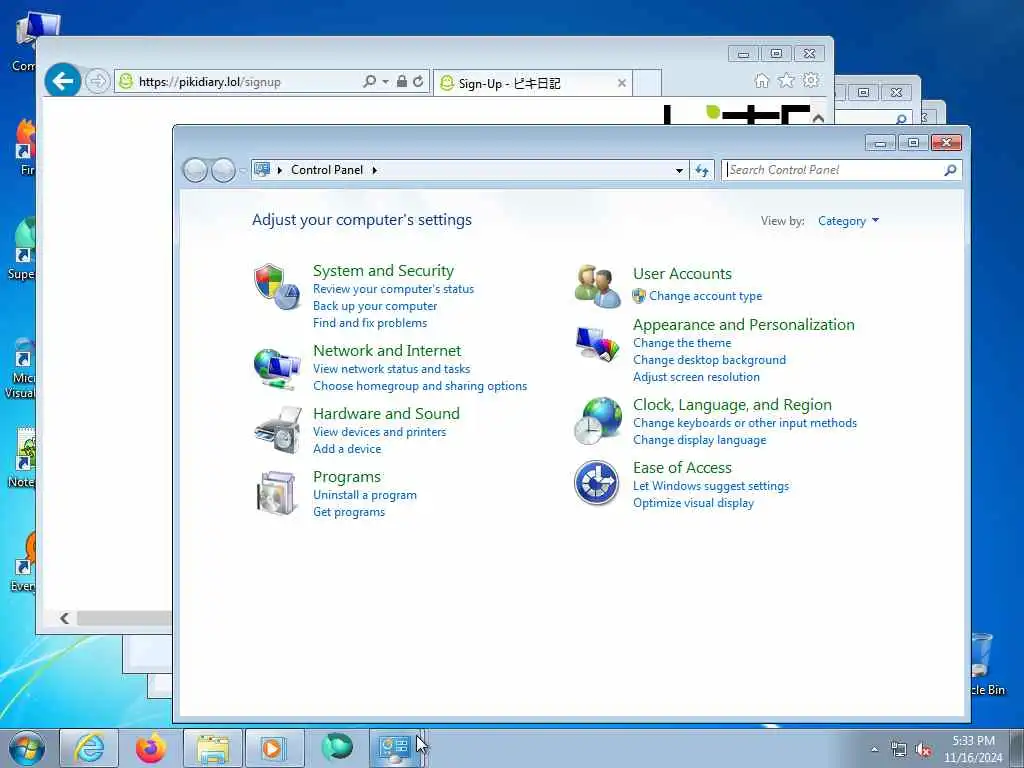Click the Control Panel breadcrumb label

tap(327, 170)
